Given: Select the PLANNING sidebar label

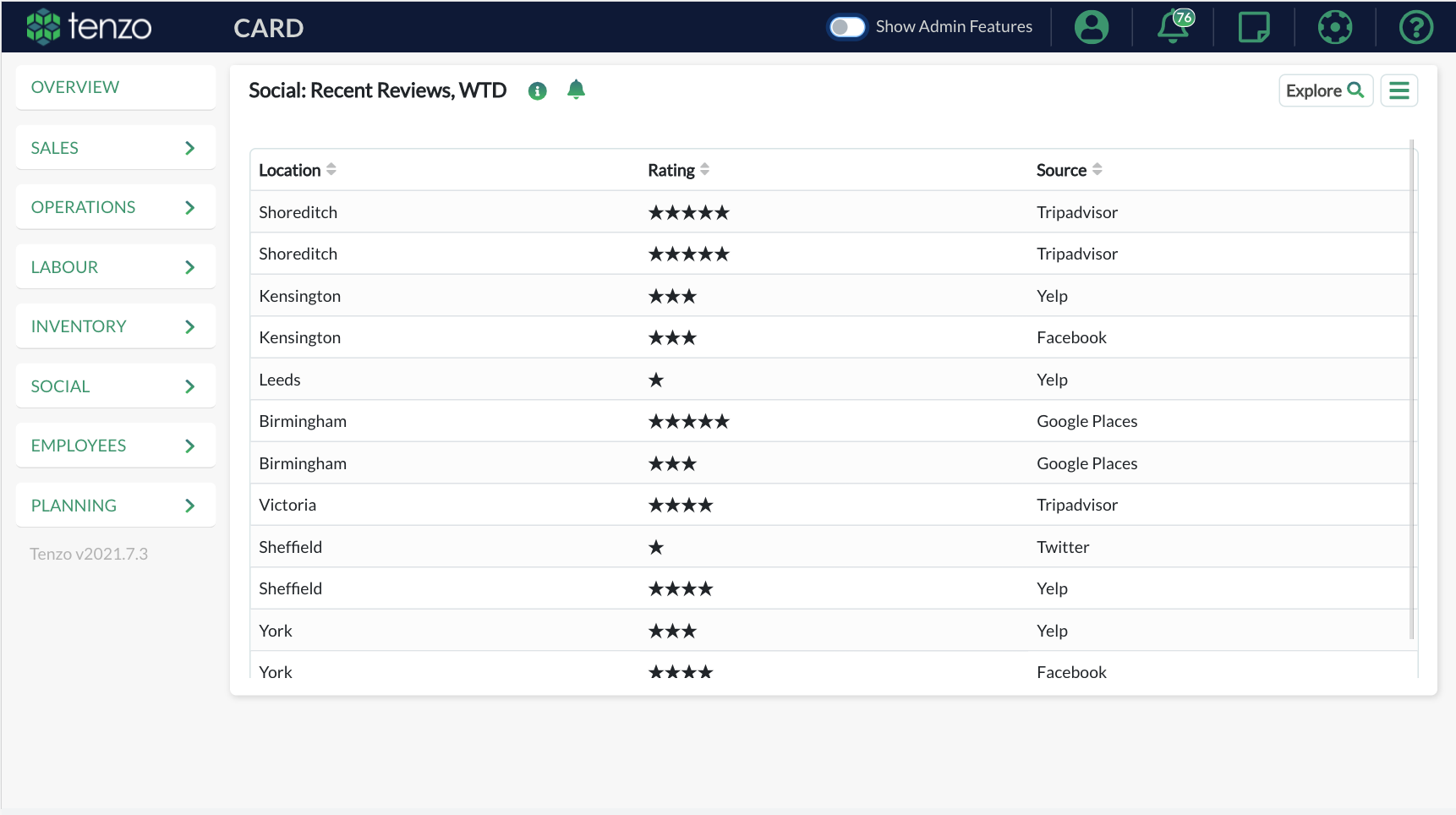Looking at the screenshot, I should point(74,506).
